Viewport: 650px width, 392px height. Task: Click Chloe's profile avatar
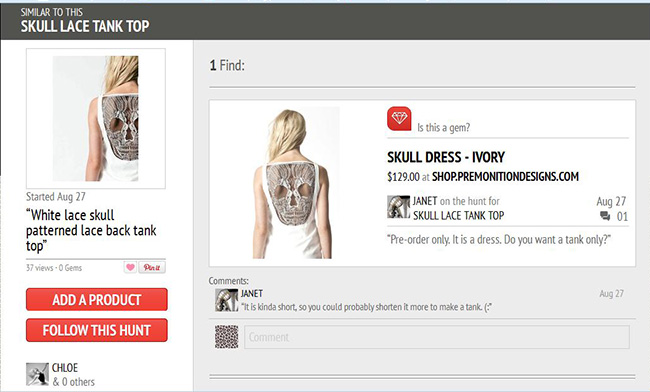(x=37, y=374)
